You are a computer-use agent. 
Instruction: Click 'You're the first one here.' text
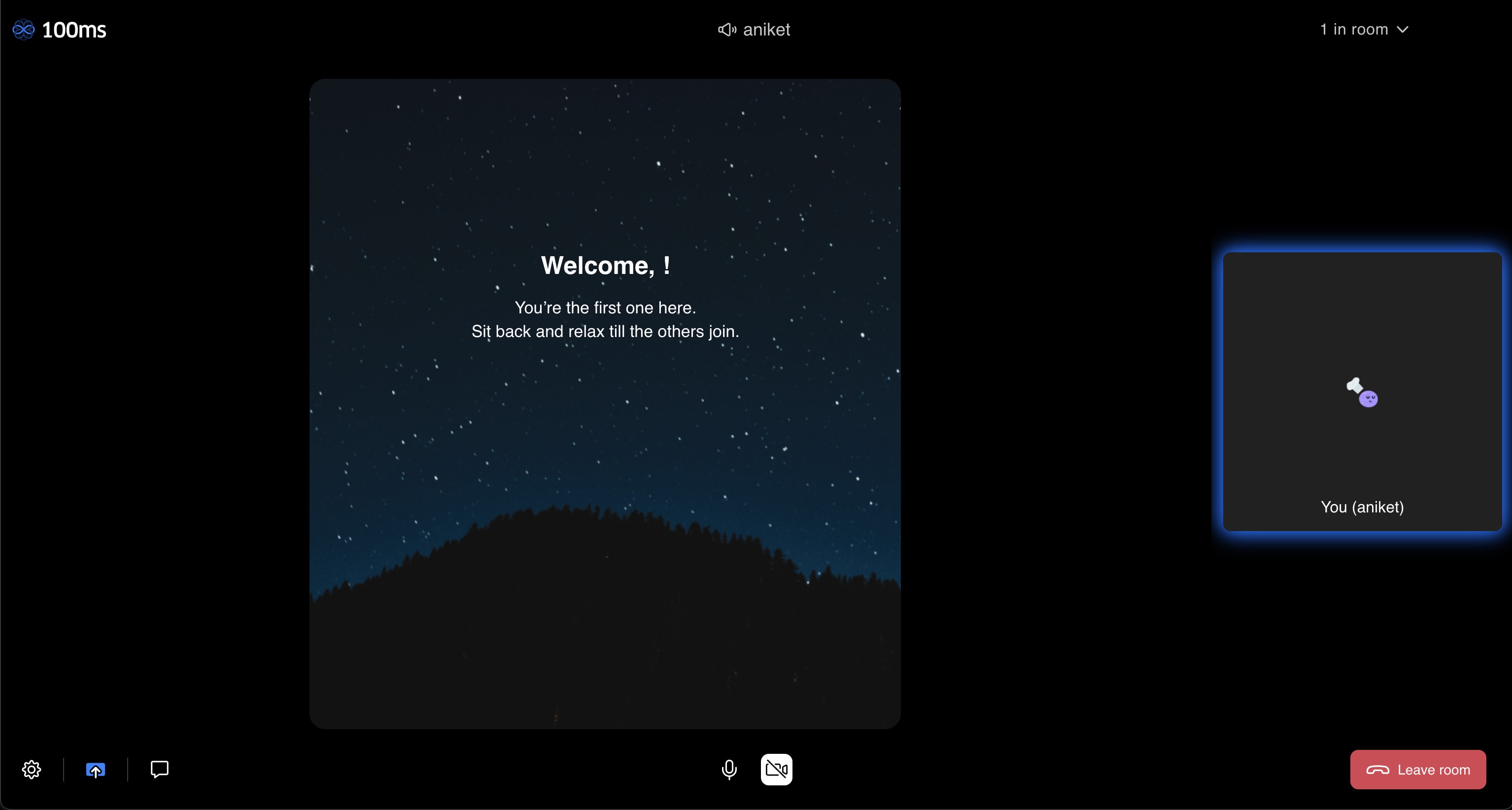(x=605, y=307)
